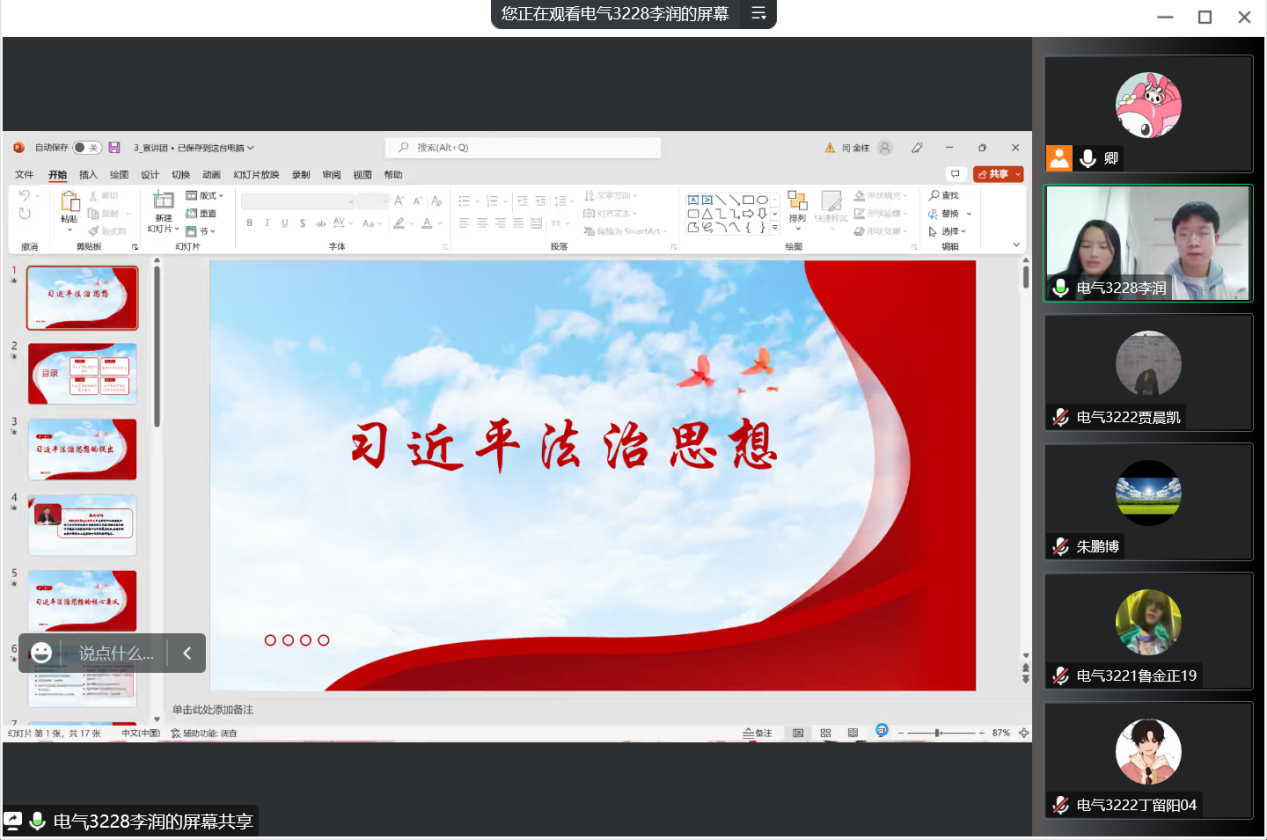Open the Arrange (排列) shapes tool
Image resolution: width=1267 pixels, height=840 pixels.
coord(797,203)
